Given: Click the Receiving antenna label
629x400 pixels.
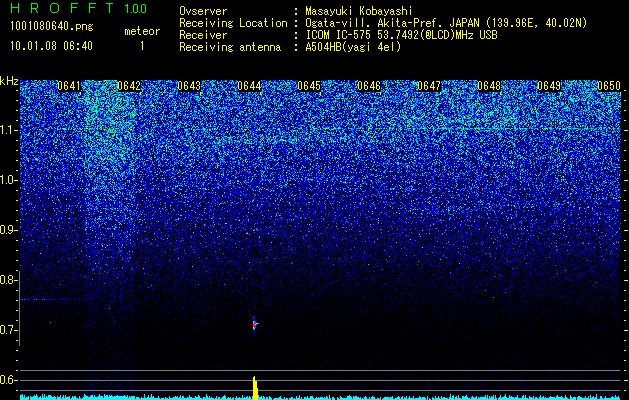Looking at the screenshot, I should [230, 47].
